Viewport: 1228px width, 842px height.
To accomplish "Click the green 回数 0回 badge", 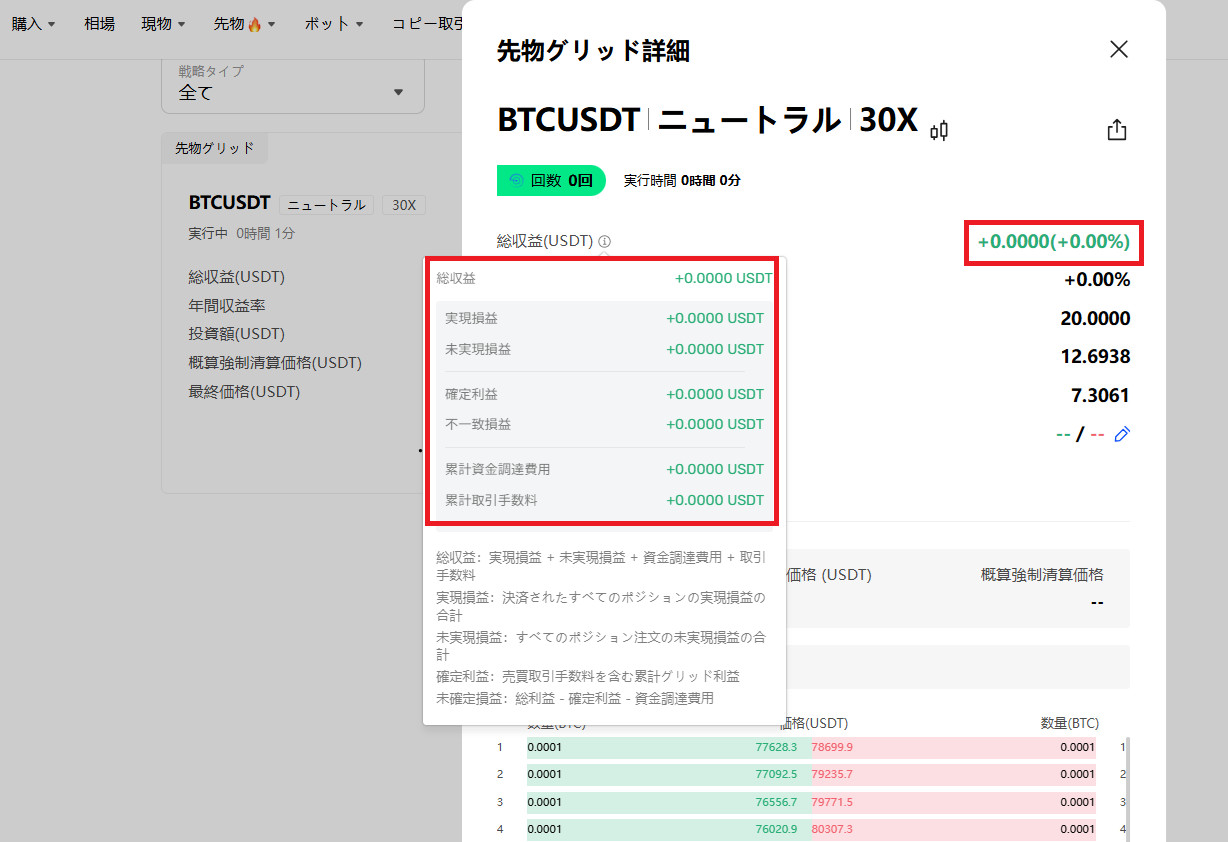I will click(x=551, y=180).
